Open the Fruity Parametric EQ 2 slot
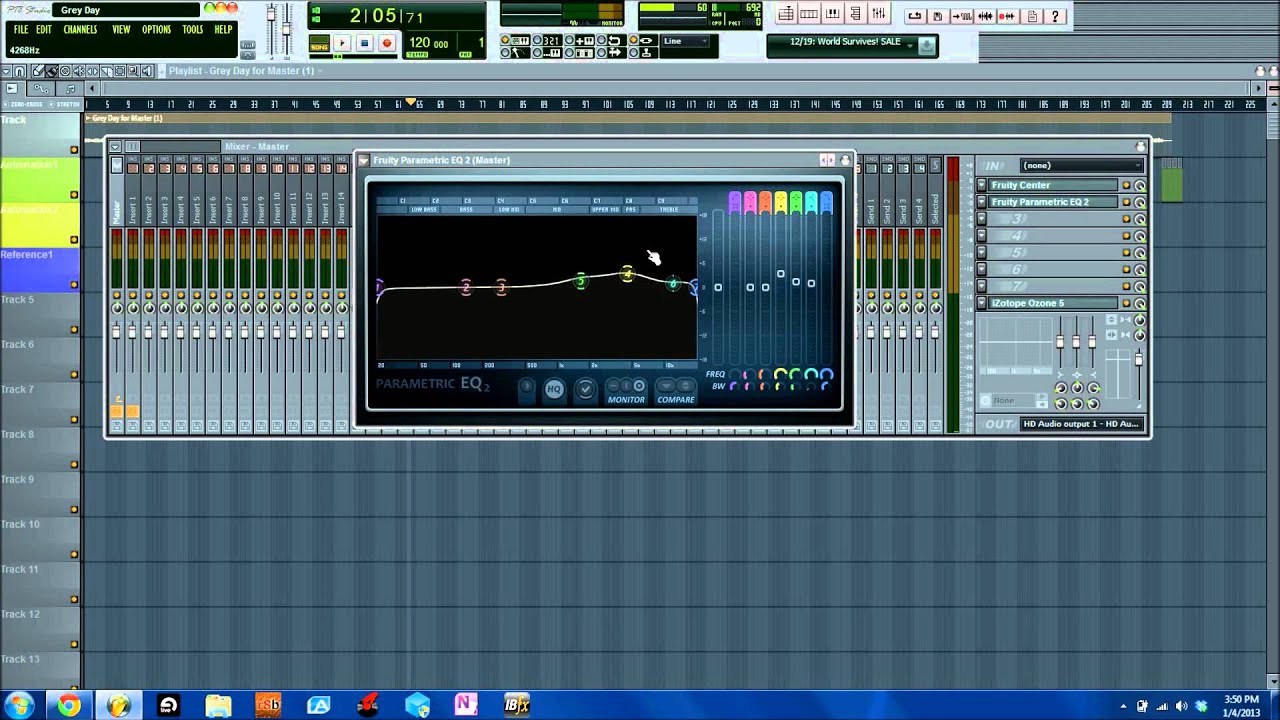The width and height of the screenshot is (1280, 720). click(x=1052, y=202)
